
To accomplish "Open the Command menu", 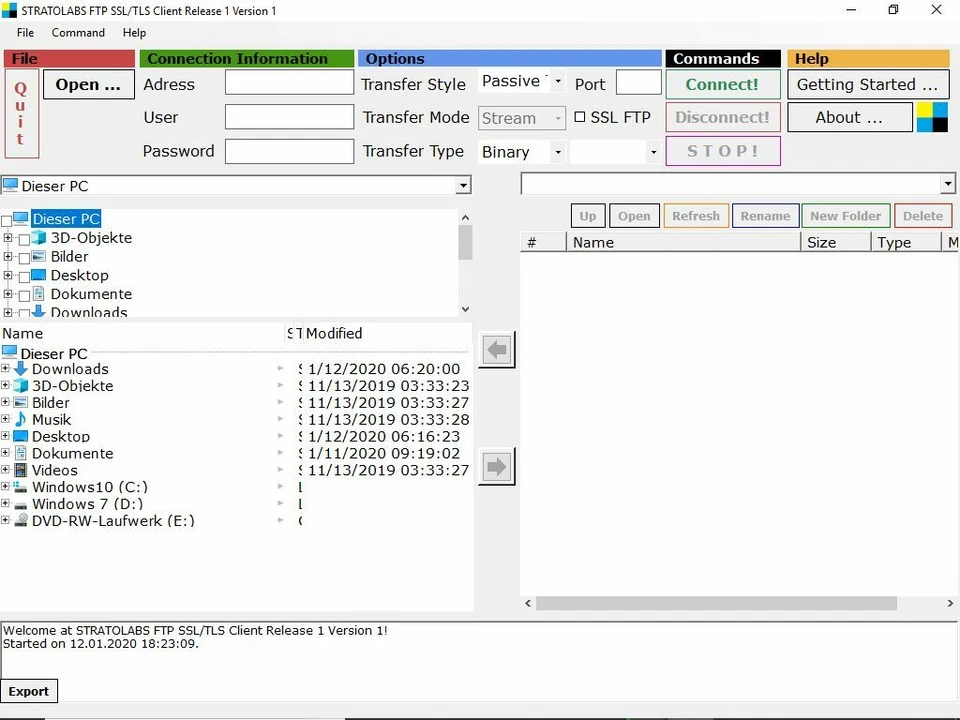I will click(78, 32).
